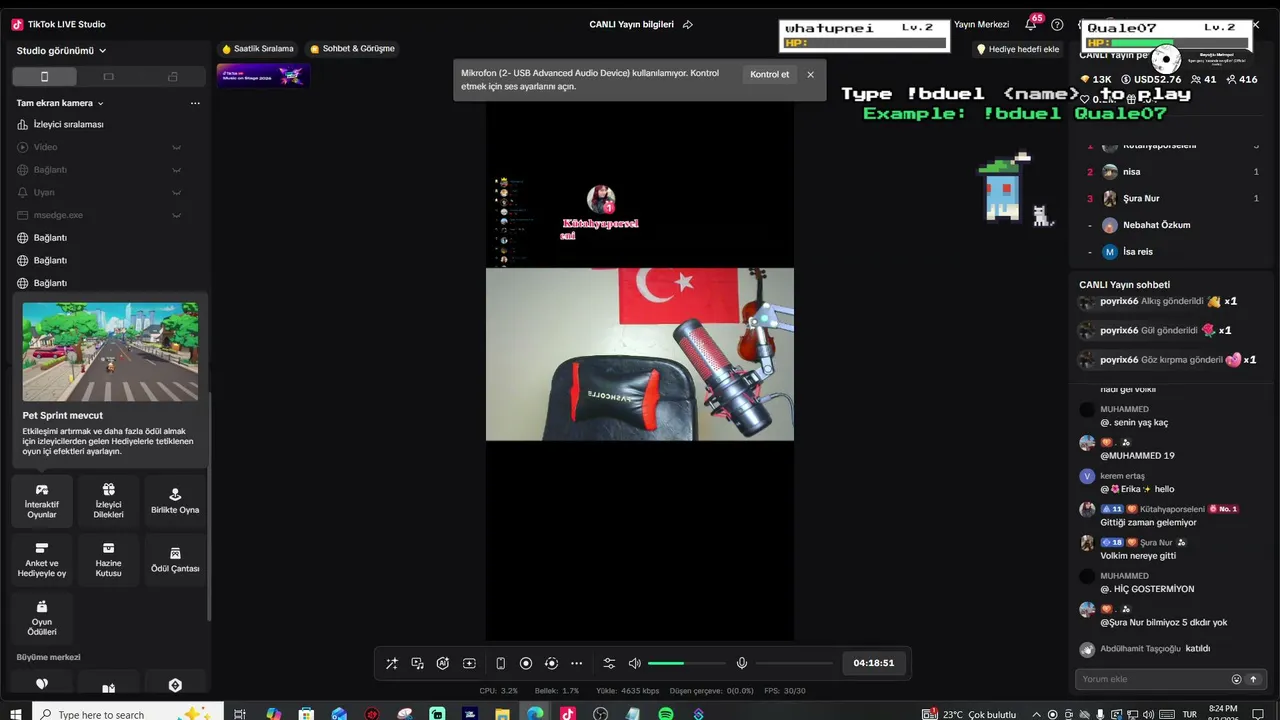Click the Windows Start button
This screenshot has width=1280, height=720.
click(16, 714)
